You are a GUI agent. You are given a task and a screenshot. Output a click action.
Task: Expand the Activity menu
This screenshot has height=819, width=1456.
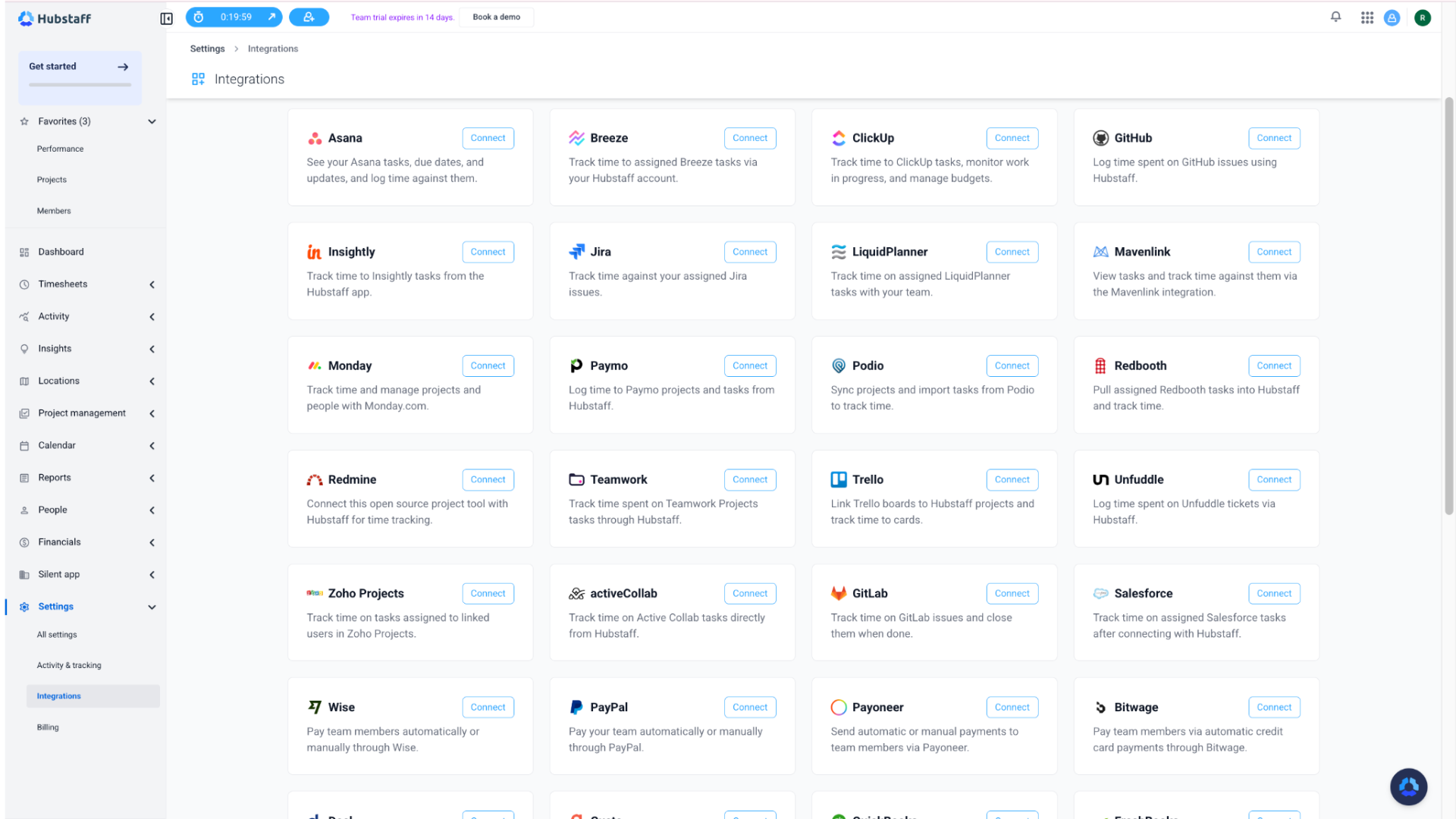tap(152, 317)
